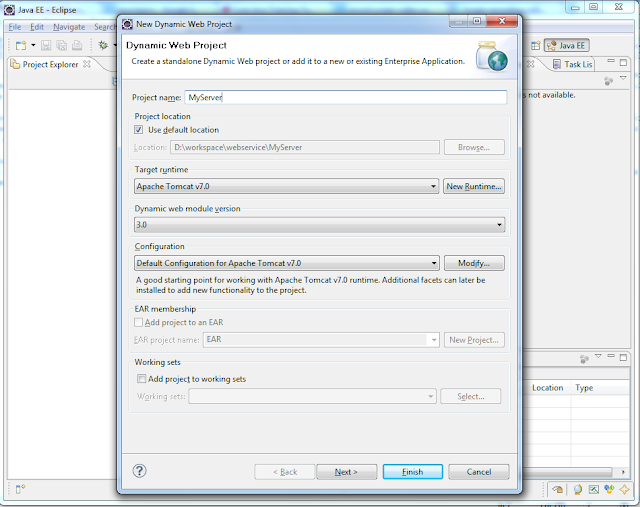Viewport: 640px width, 507px height.
Task: Click the New Runtime button
Action: [x=474, y=186]
